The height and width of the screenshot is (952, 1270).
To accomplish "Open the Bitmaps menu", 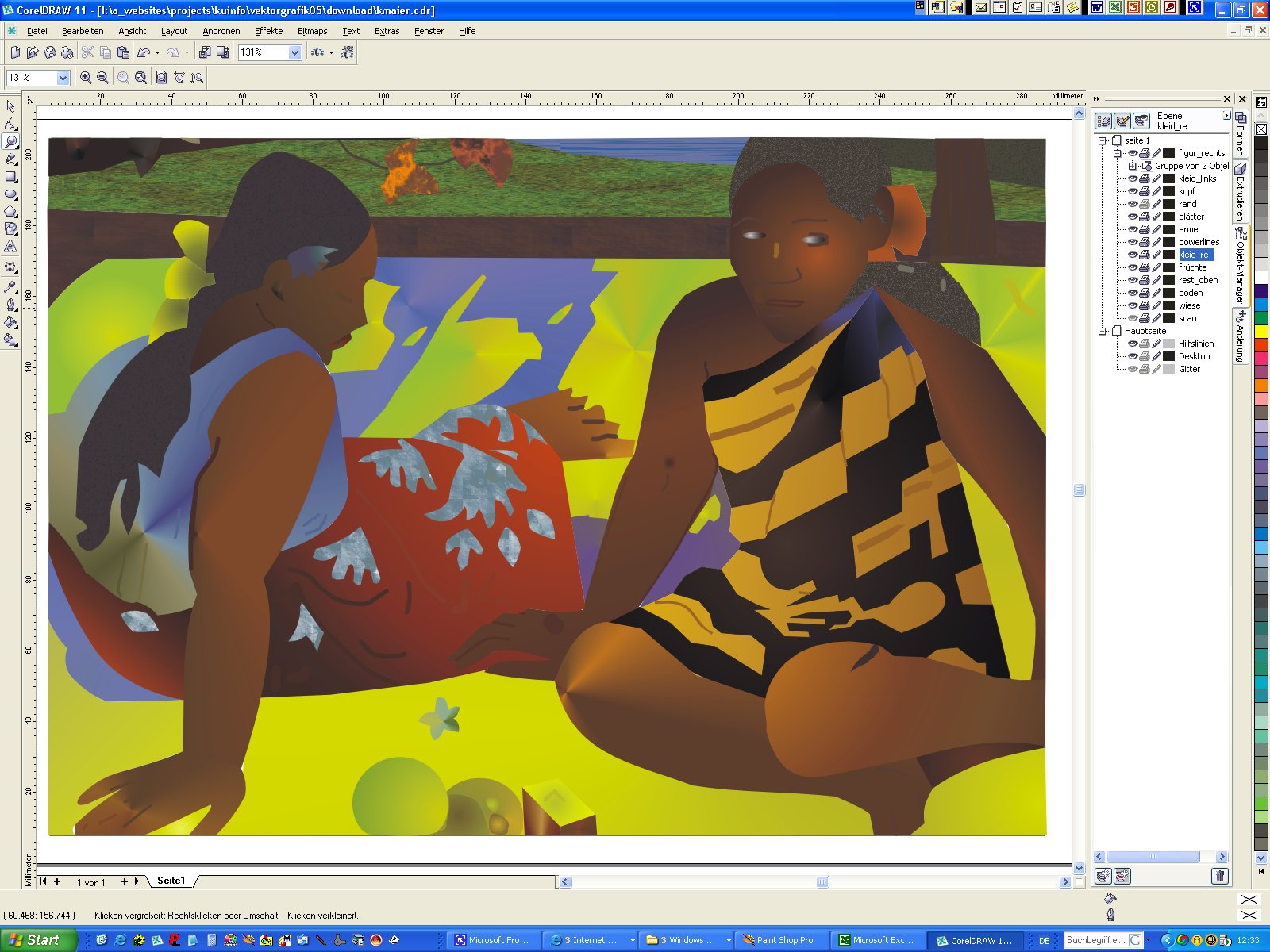I will (x=312, y=31).
